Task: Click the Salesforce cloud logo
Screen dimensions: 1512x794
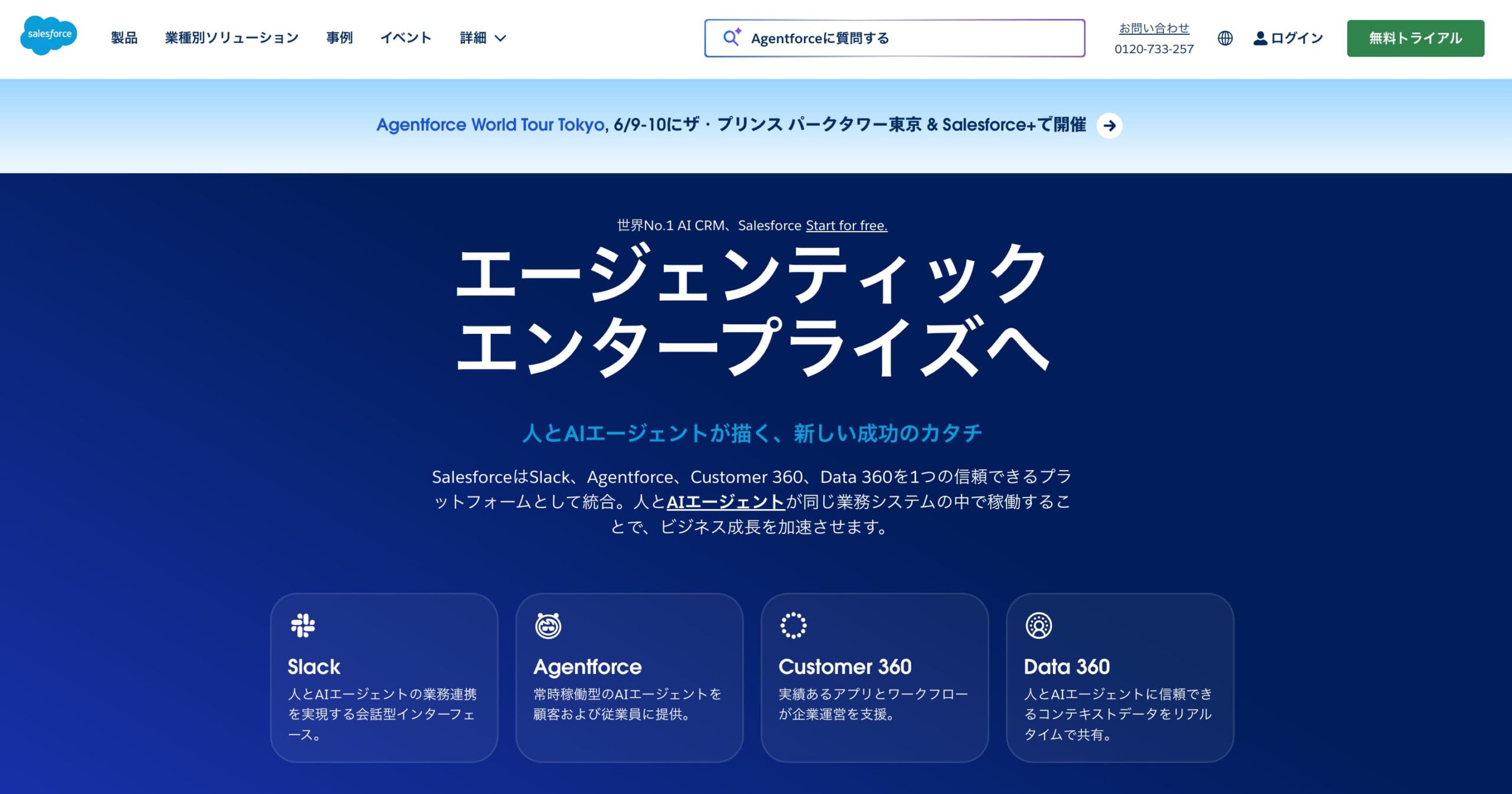Action: tap(48, 35)
